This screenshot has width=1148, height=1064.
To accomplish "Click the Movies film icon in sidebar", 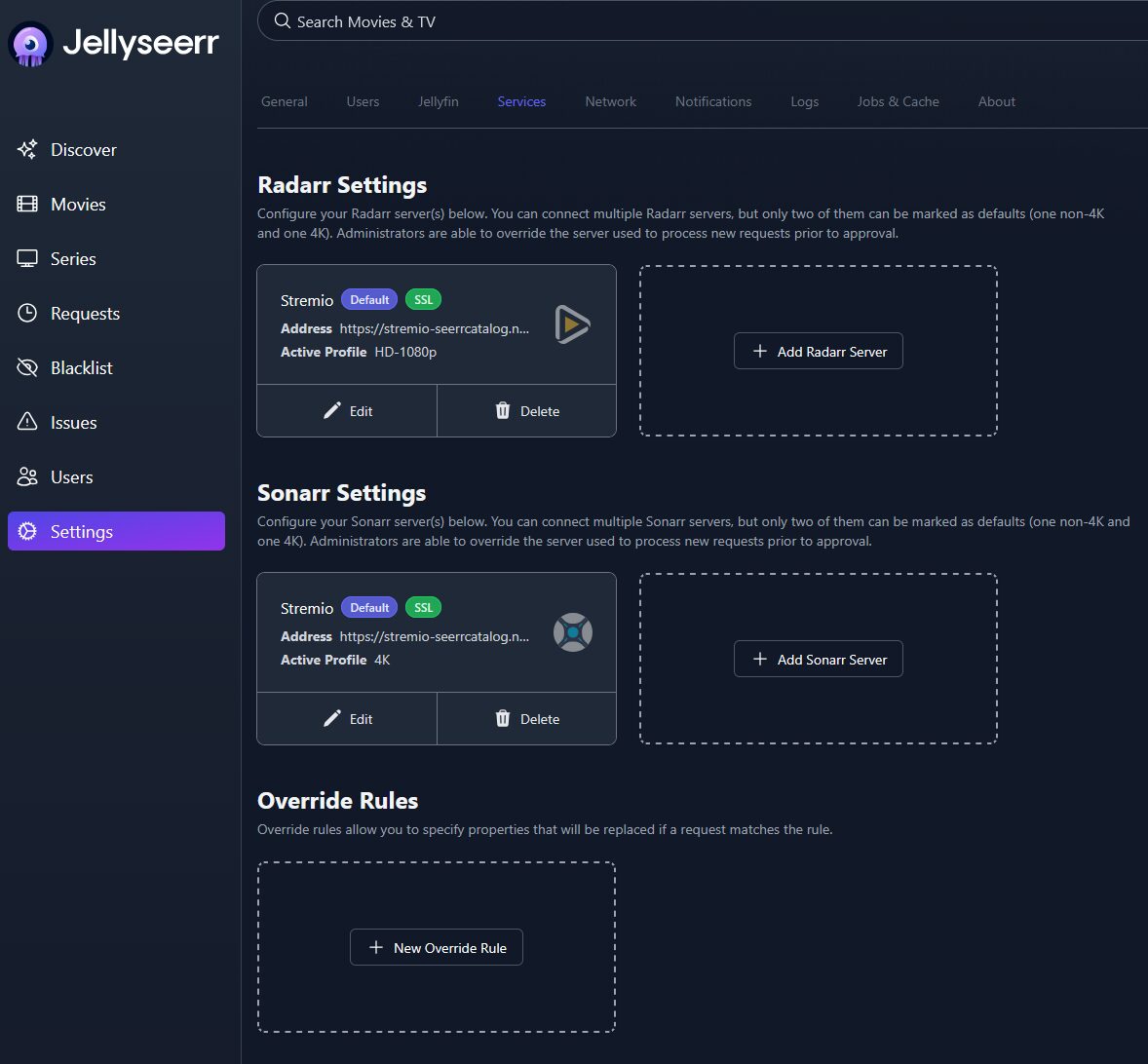I will 27,205.
